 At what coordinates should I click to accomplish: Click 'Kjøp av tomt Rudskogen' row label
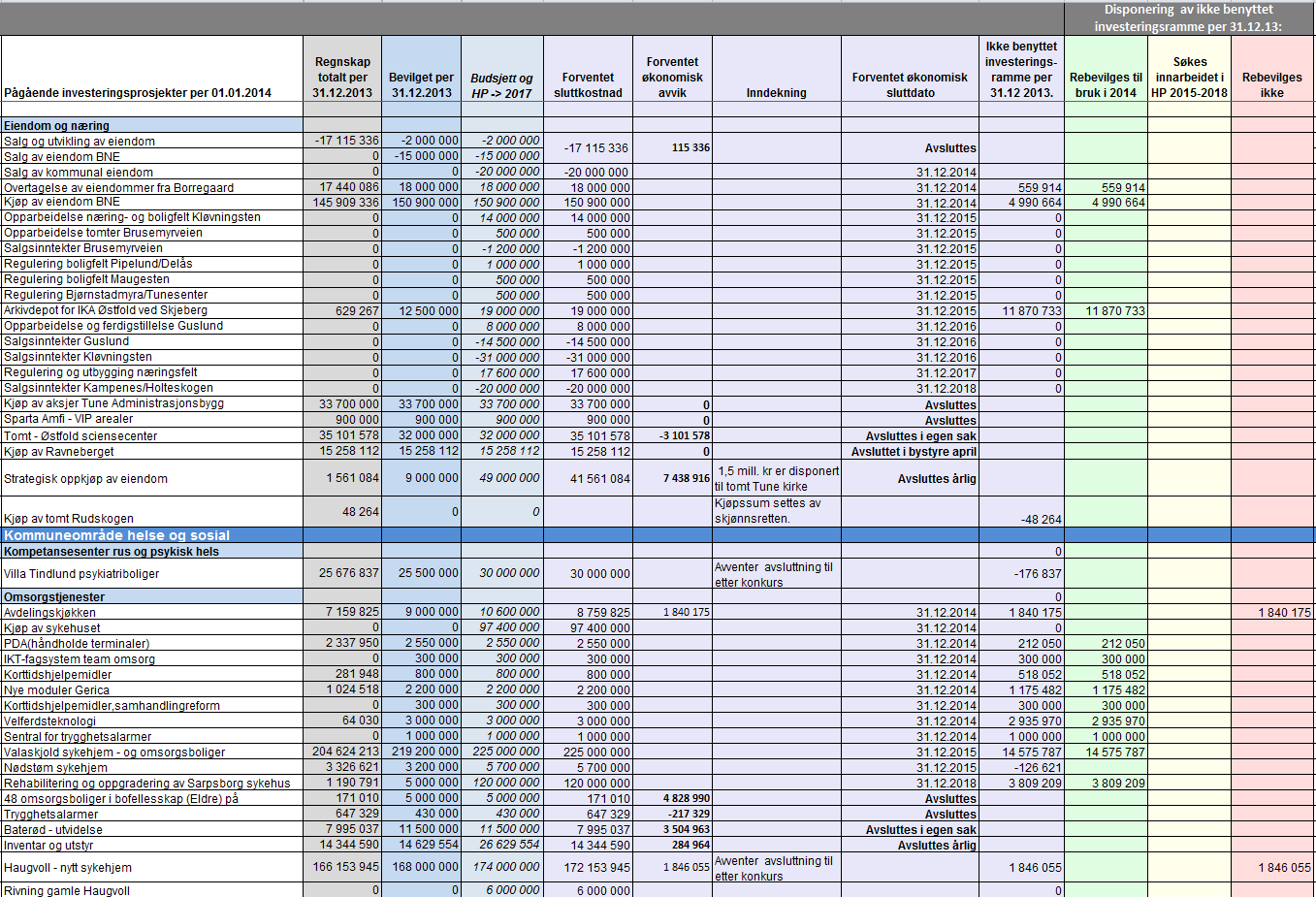click(69, 519)
